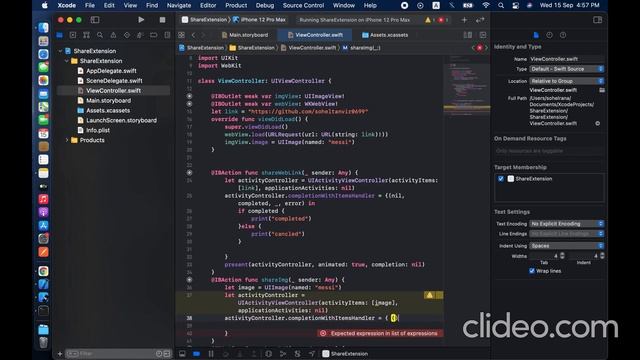The image size is (640, 360).
Task: Open the Line Endings dropdown
Action: [567, 233]
